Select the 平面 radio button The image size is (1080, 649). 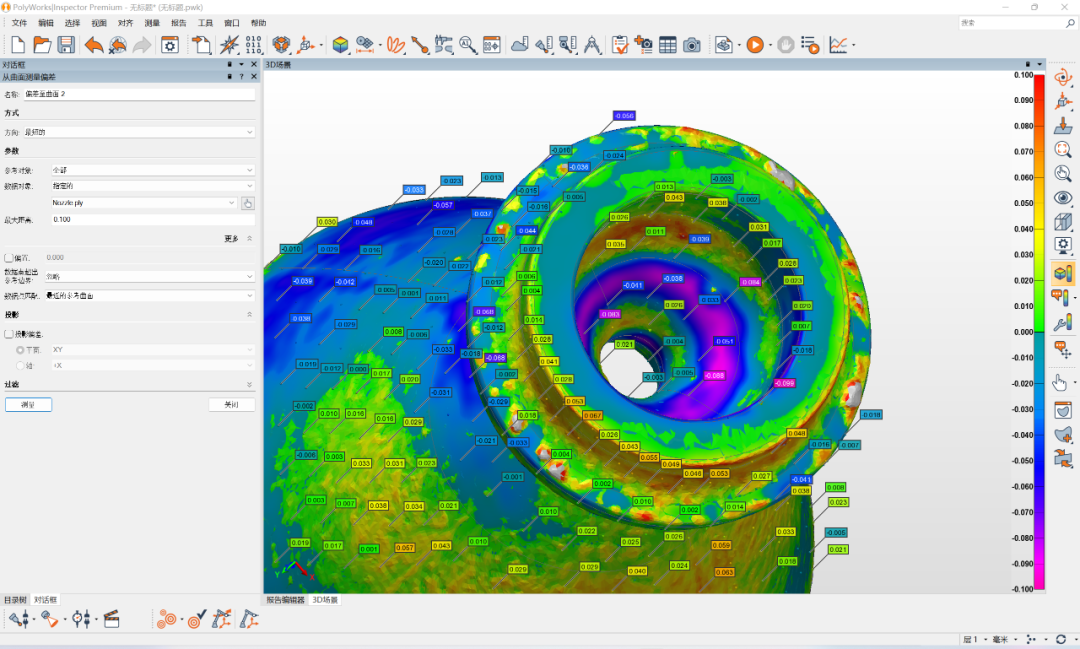pos(20,350)
